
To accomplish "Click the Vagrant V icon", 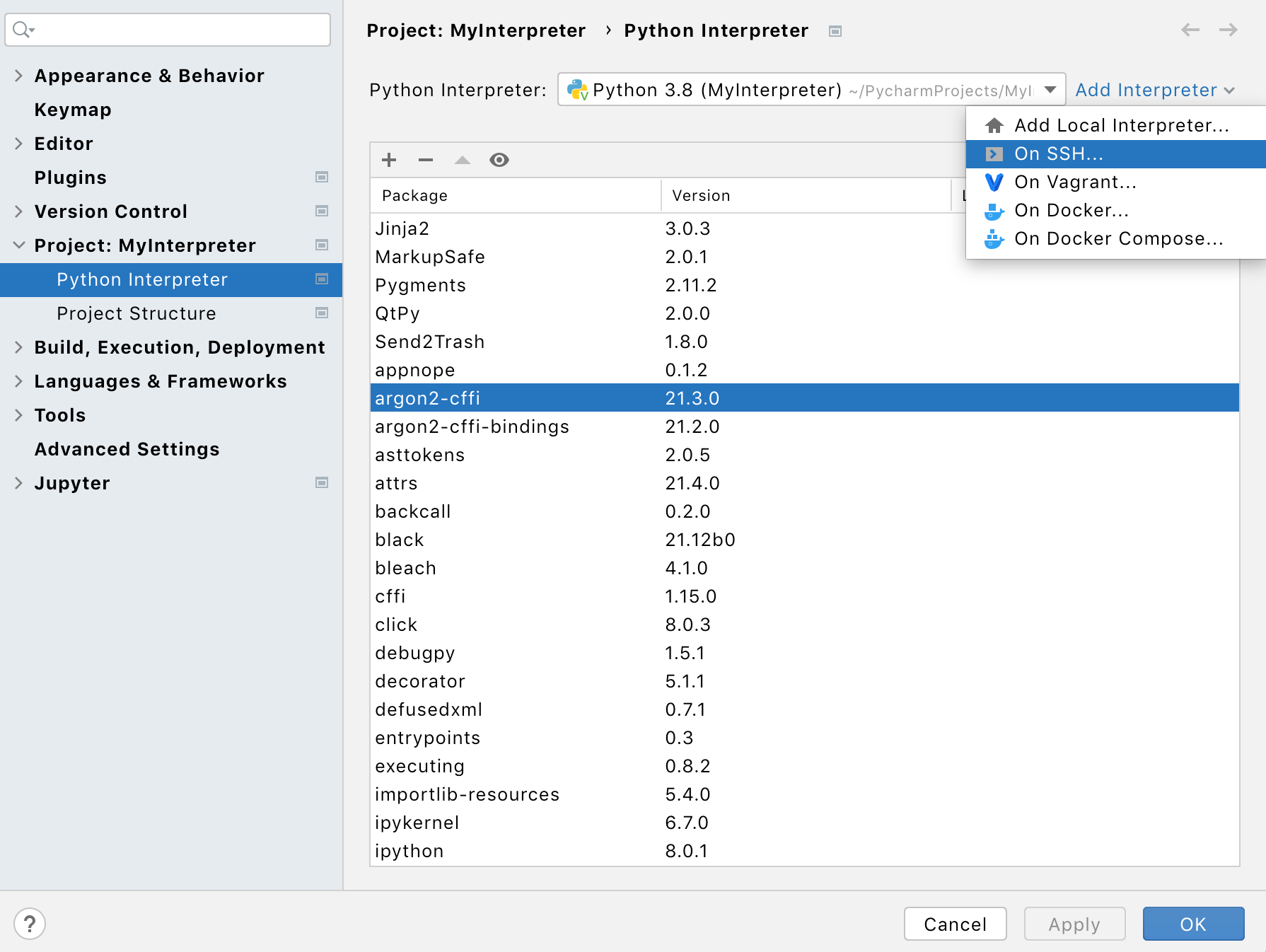I will [994, 182].
